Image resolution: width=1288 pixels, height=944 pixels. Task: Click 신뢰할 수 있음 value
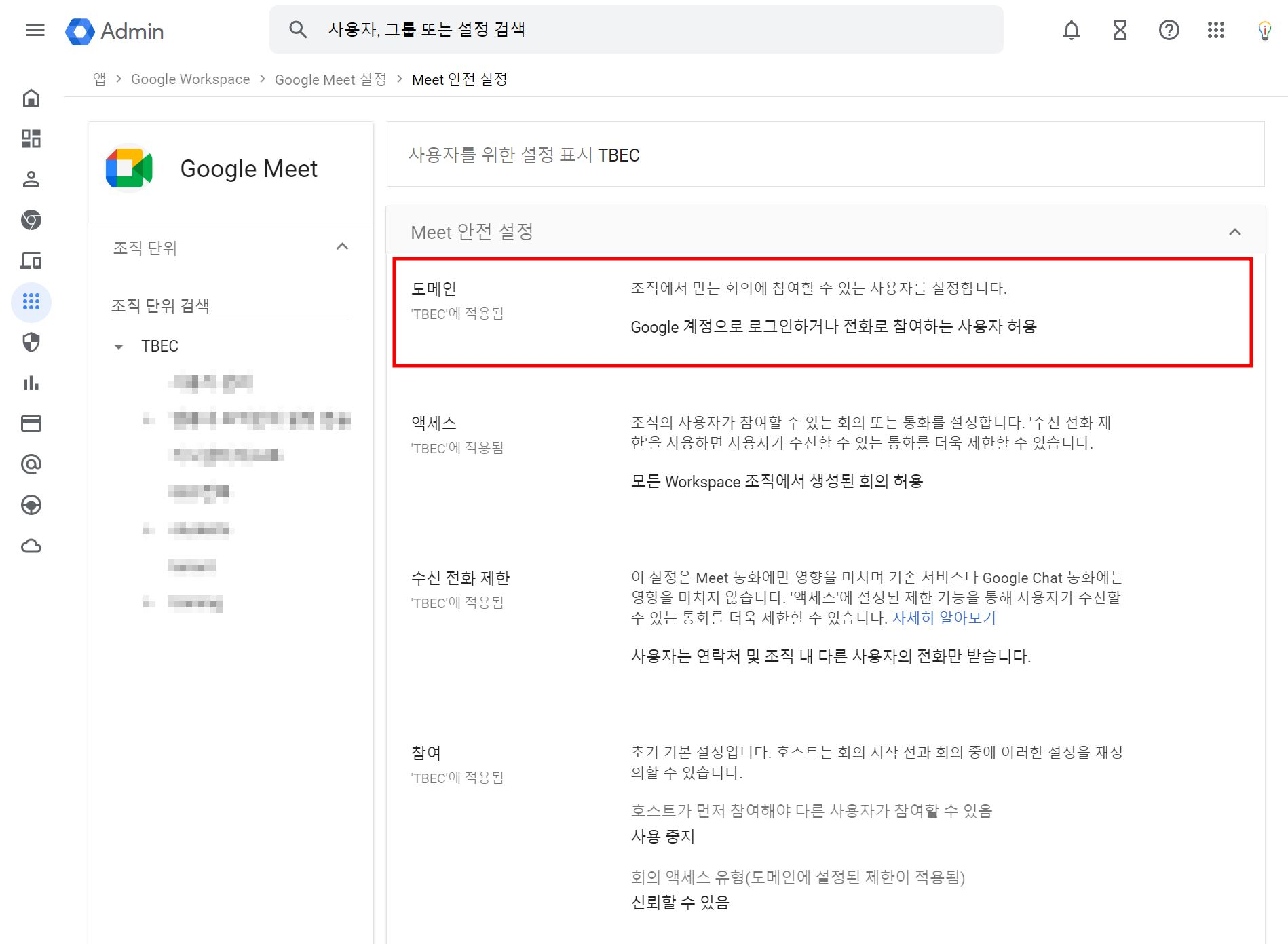point(680,903)
